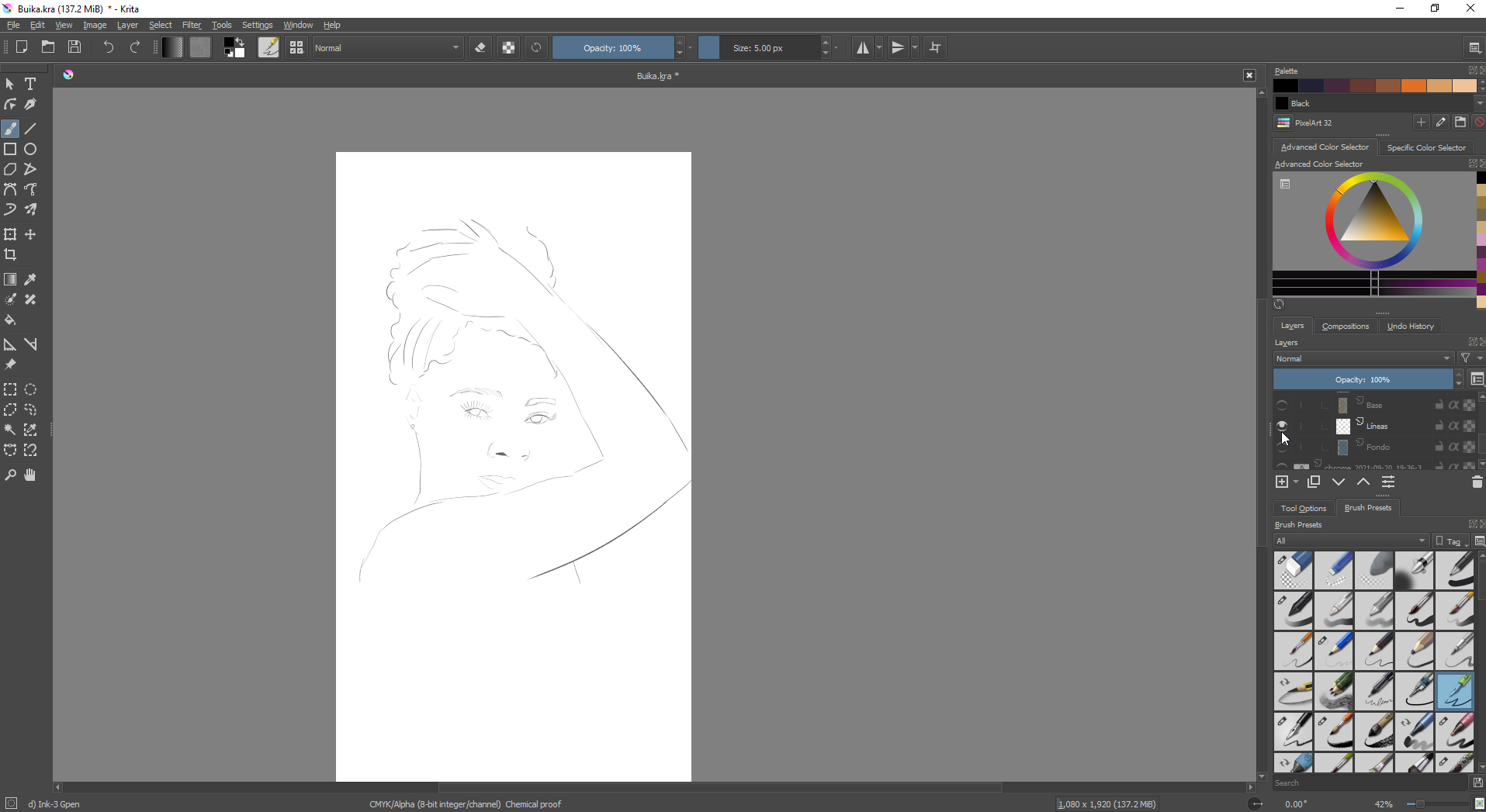Select the Freehand Brush tool
Viewport: 1486px width, 812px height.
click(10, 129)
